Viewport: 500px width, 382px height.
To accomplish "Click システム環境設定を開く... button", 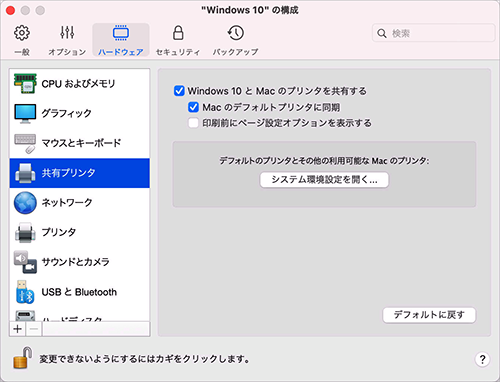I will point(324,180).
